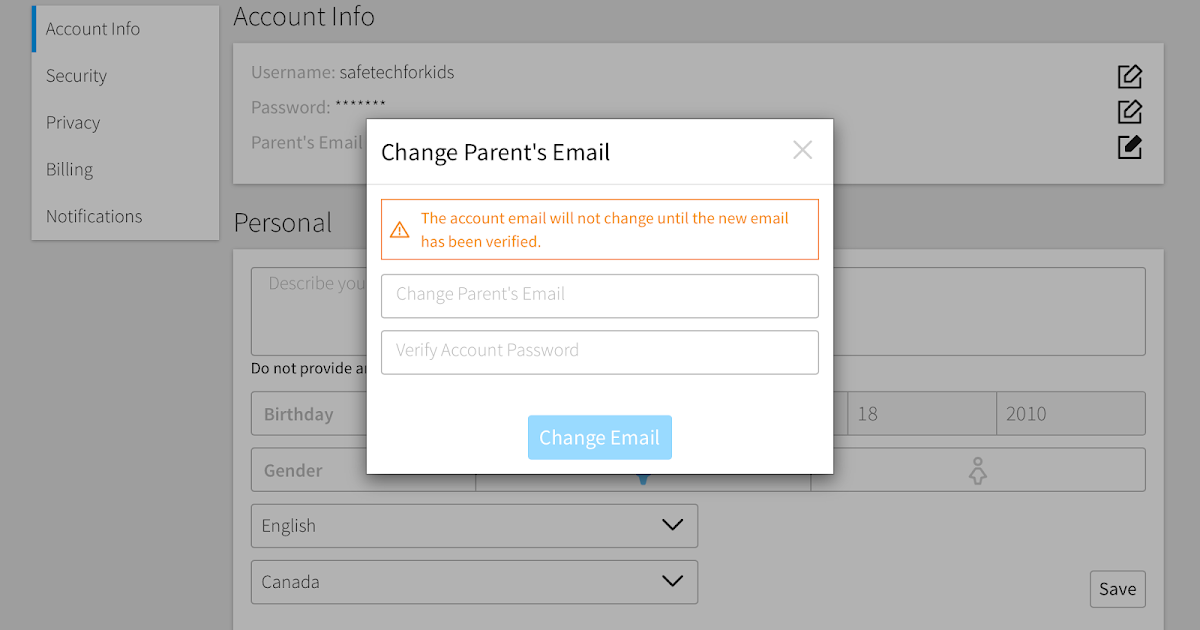This screenshot has height=630, width=1200.
Task: Open the birthday day 18 dropdown
Action: click(x=921, y=414)
